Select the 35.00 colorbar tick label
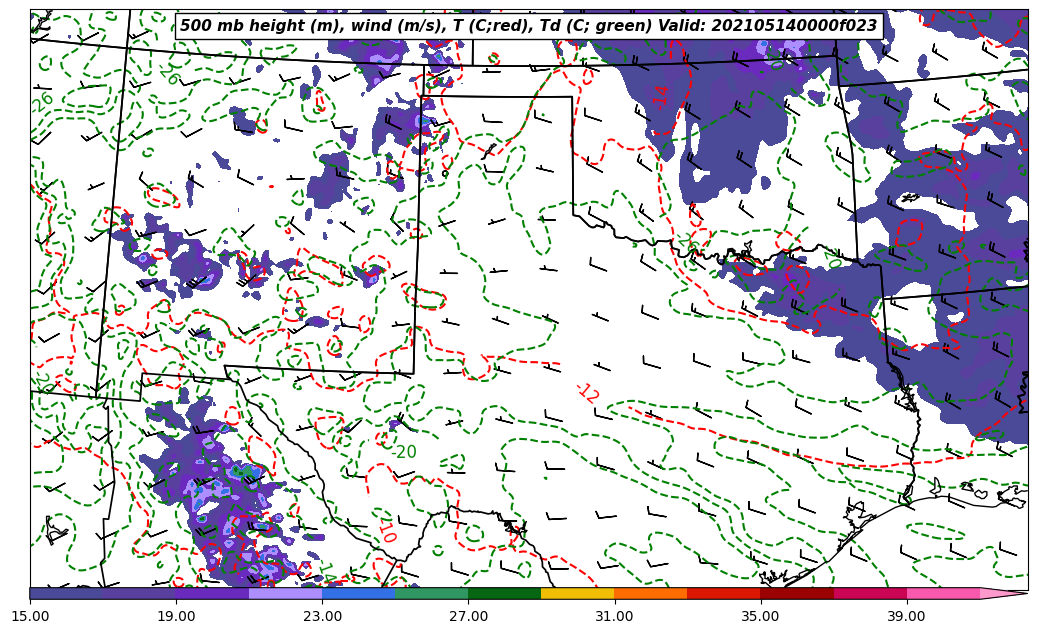1037x633 pixels. (x=760, y=617)
